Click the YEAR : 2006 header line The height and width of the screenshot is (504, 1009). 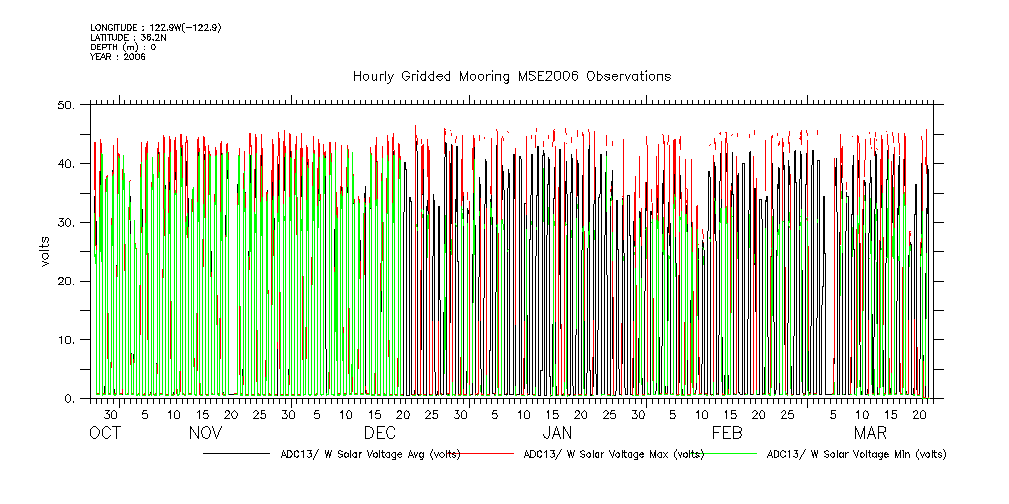[x=118, y=57]
